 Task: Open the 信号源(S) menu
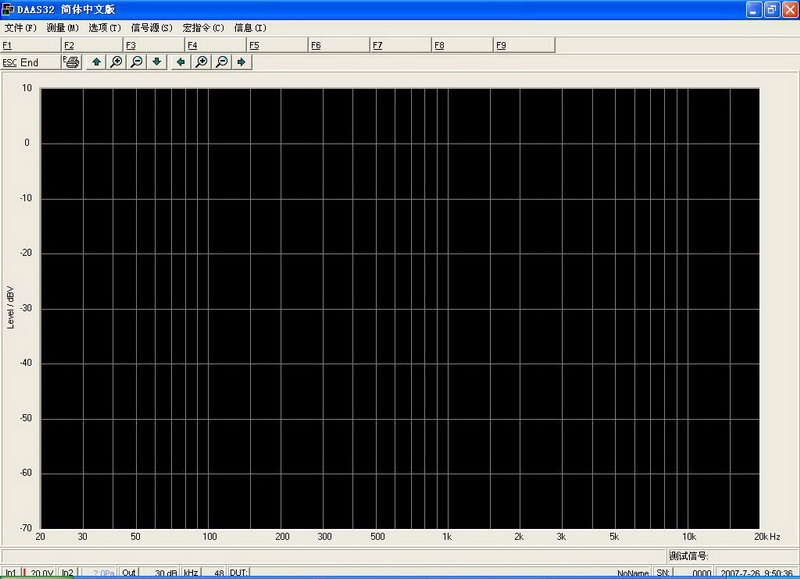(151, 28)
